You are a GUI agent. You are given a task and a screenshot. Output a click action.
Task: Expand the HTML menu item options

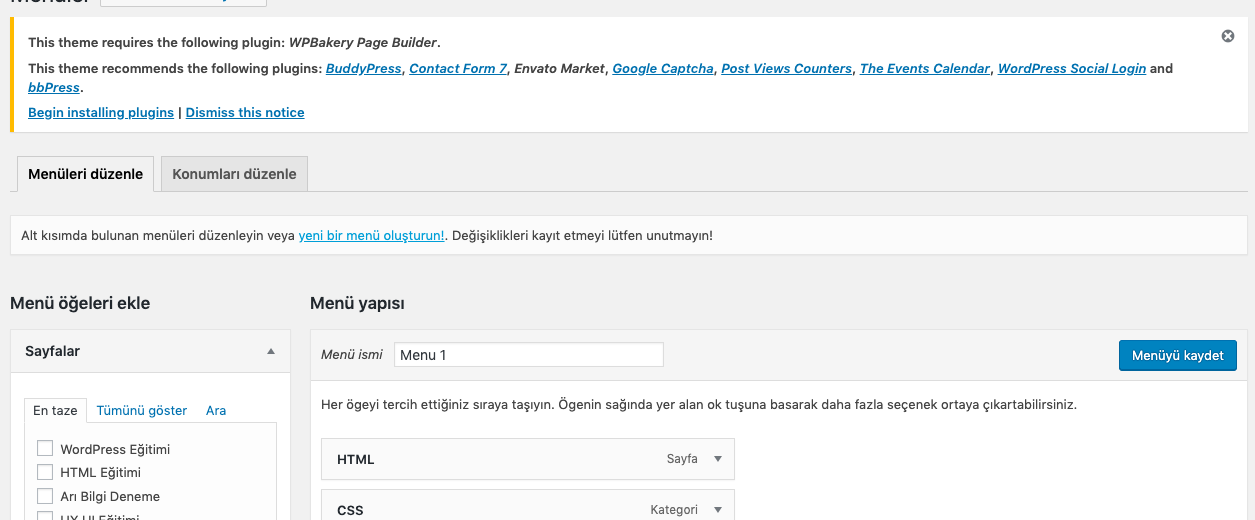(717, 459)
